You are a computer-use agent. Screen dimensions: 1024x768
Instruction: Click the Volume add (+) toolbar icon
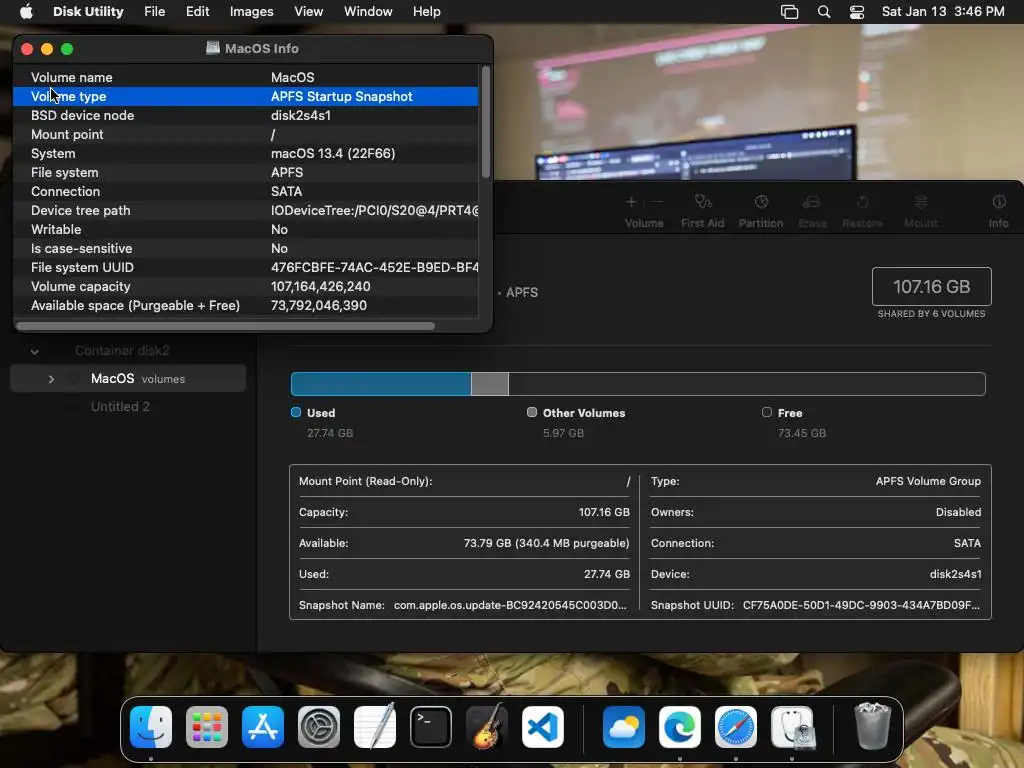pos(631,202)
